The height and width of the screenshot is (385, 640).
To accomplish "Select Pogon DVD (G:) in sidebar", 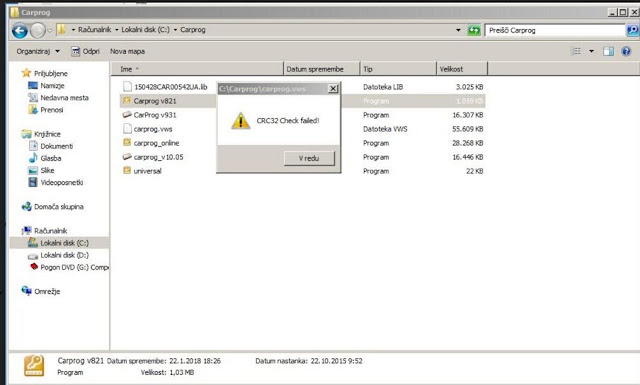I will pos(74,267).
